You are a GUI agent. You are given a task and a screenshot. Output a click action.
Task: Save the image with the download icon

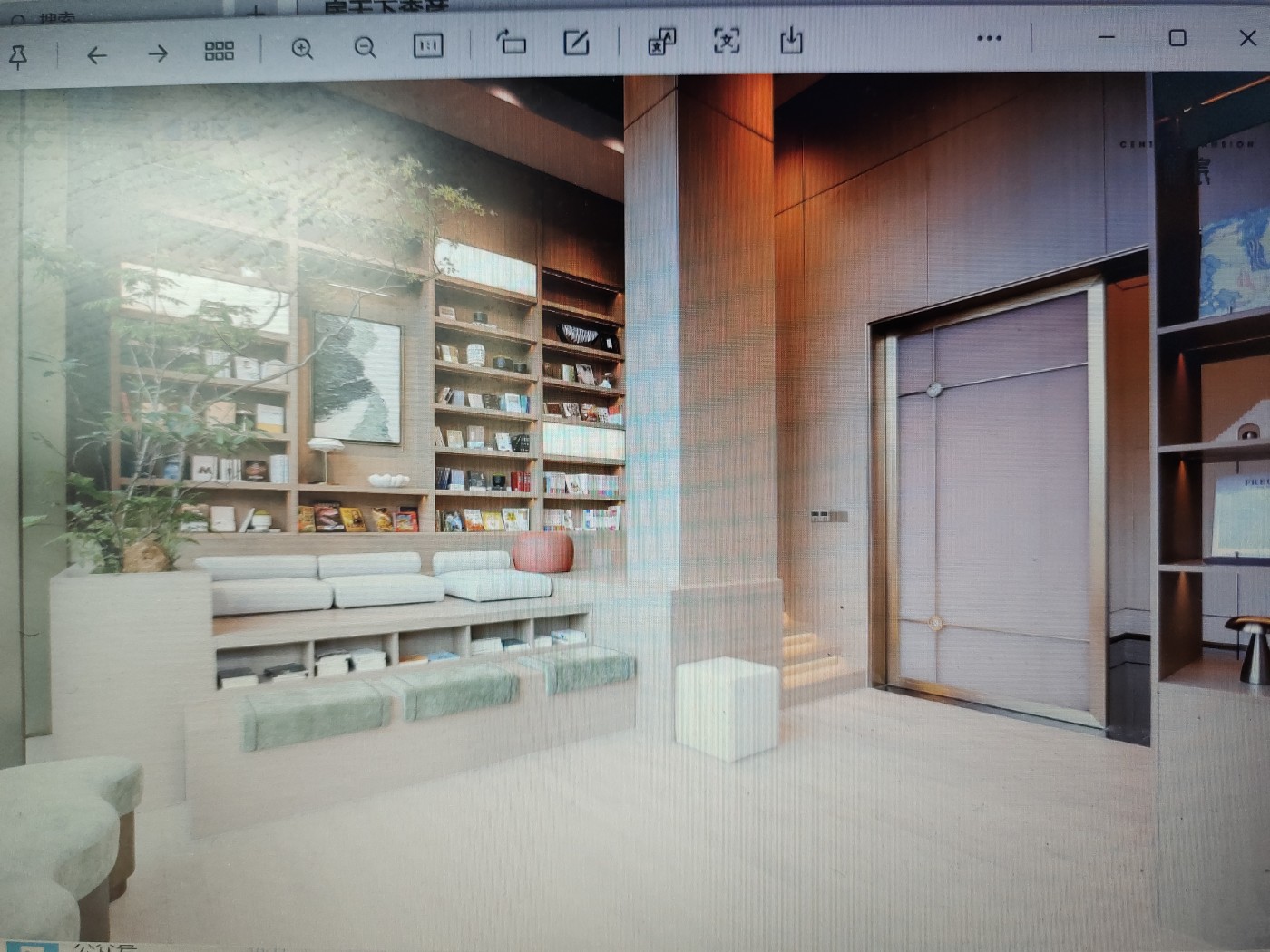[791, 39]
